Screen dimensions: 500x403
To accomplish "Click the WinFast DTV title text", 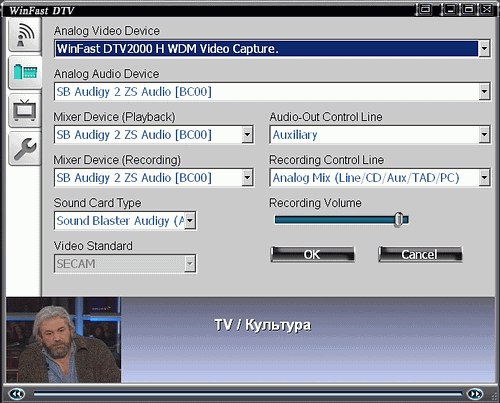I will point(41,10).
